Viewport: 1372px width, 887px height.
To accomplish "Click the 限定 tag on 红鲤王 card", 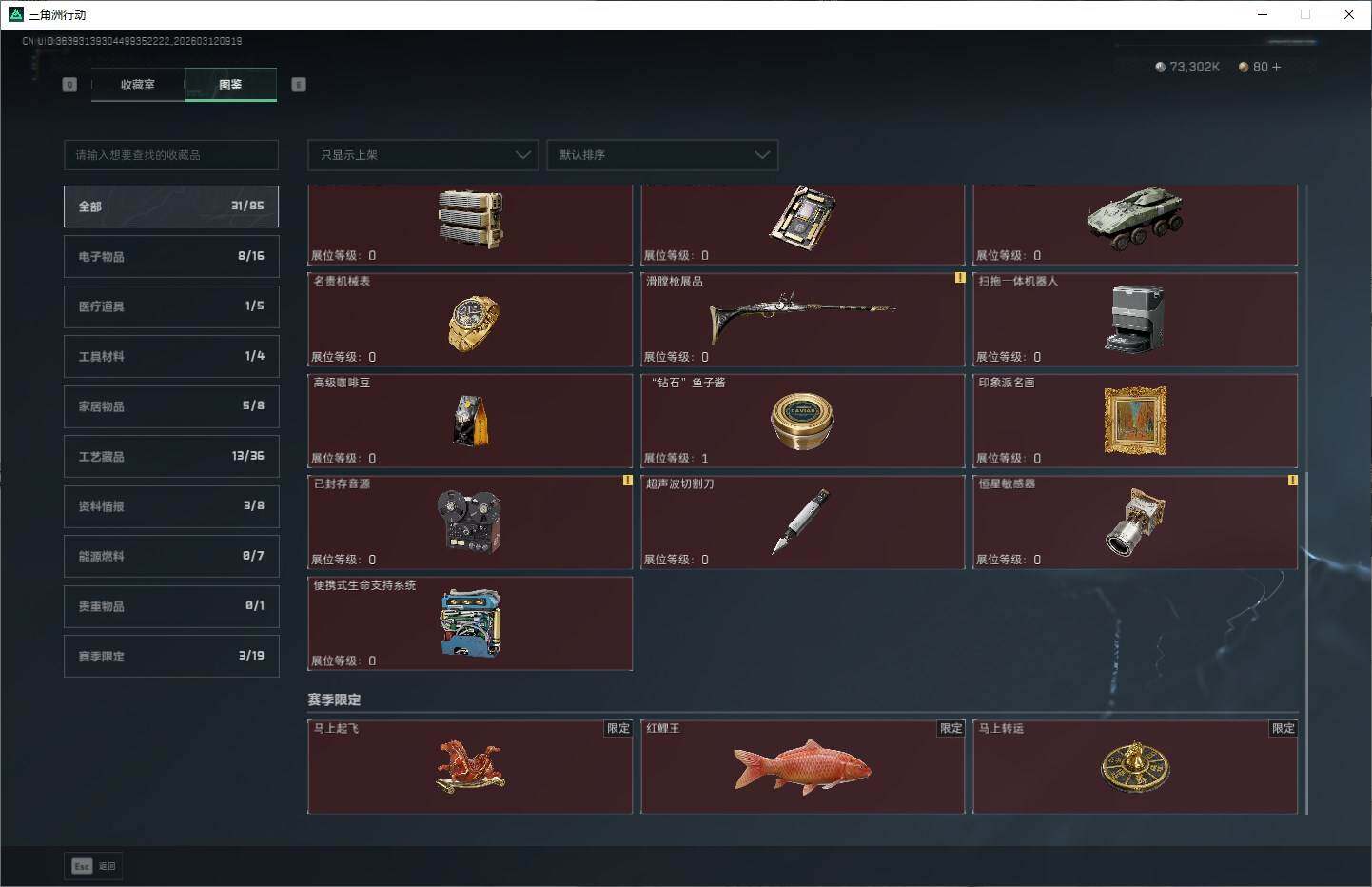I will [951, 728].
